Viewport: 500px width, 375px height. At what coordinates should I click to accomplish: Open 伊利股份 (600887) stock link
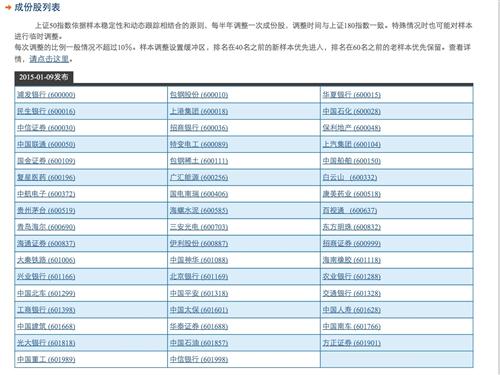(199, 243)
